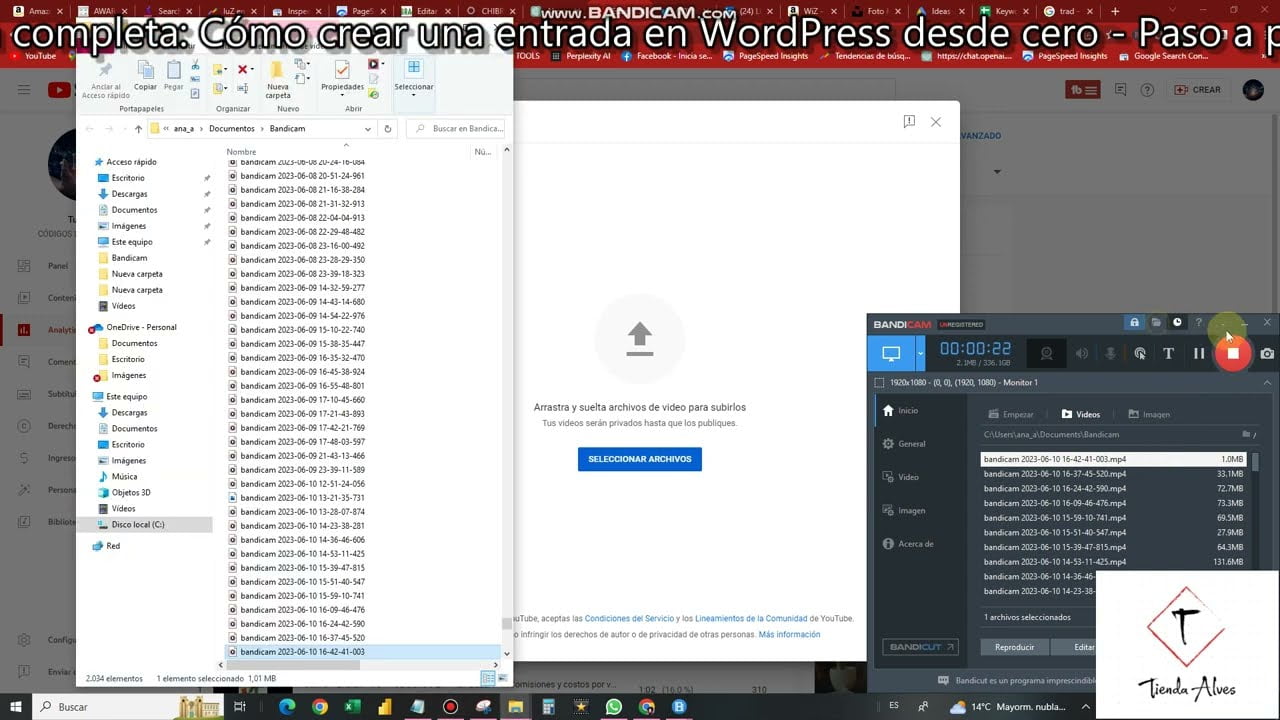1280x720 pixels.
Task: Switch to Videos tab in Bandicam
Action: tap(1081, 414)
